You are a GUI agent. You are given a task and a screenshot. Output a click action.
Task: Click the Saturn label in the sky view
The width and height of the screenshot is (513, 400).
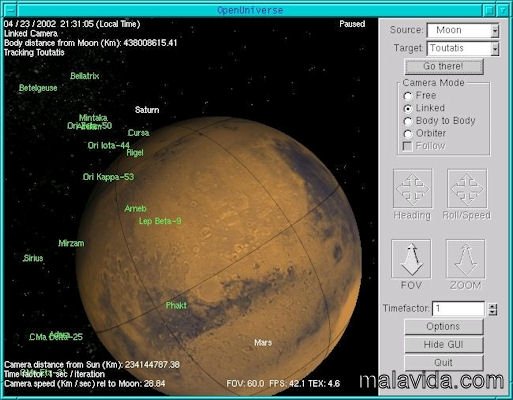click(x=147, y=110)
